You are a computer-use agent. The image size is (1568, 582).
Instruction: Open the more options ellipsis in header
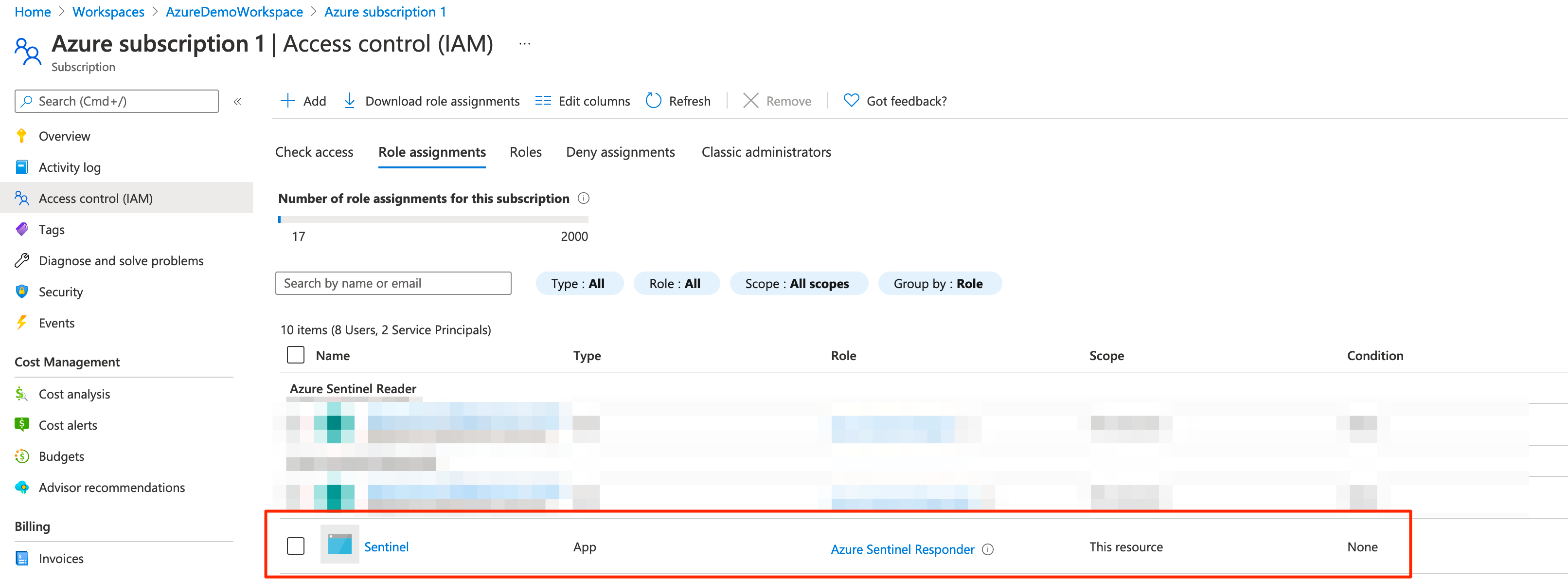pos(525,44)
